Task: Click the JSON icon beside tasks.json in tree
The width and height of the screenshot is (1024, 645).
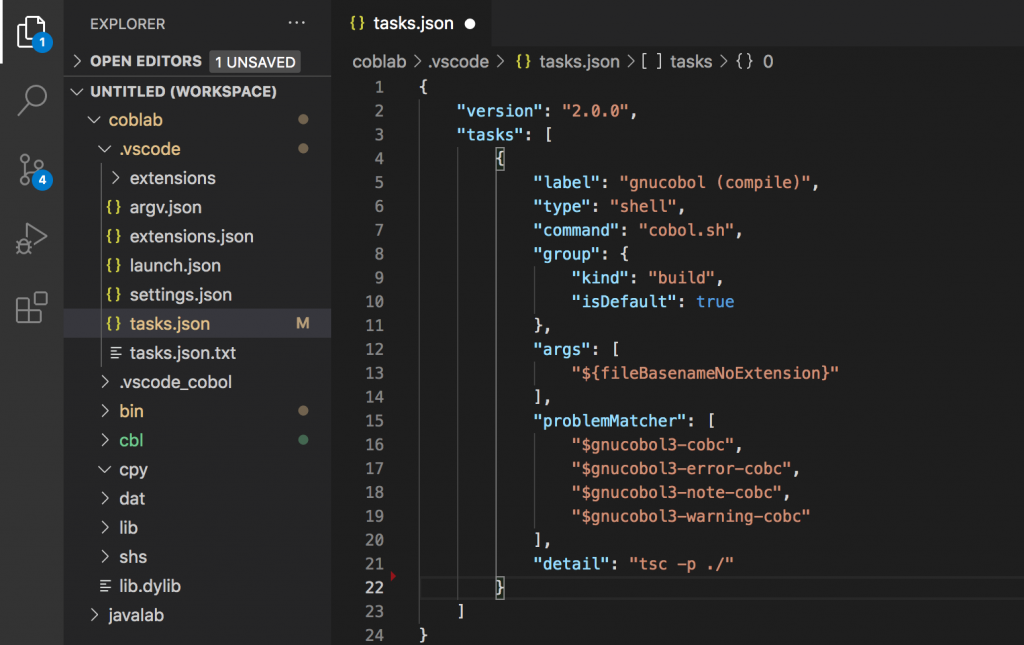Action: point(114,323)
